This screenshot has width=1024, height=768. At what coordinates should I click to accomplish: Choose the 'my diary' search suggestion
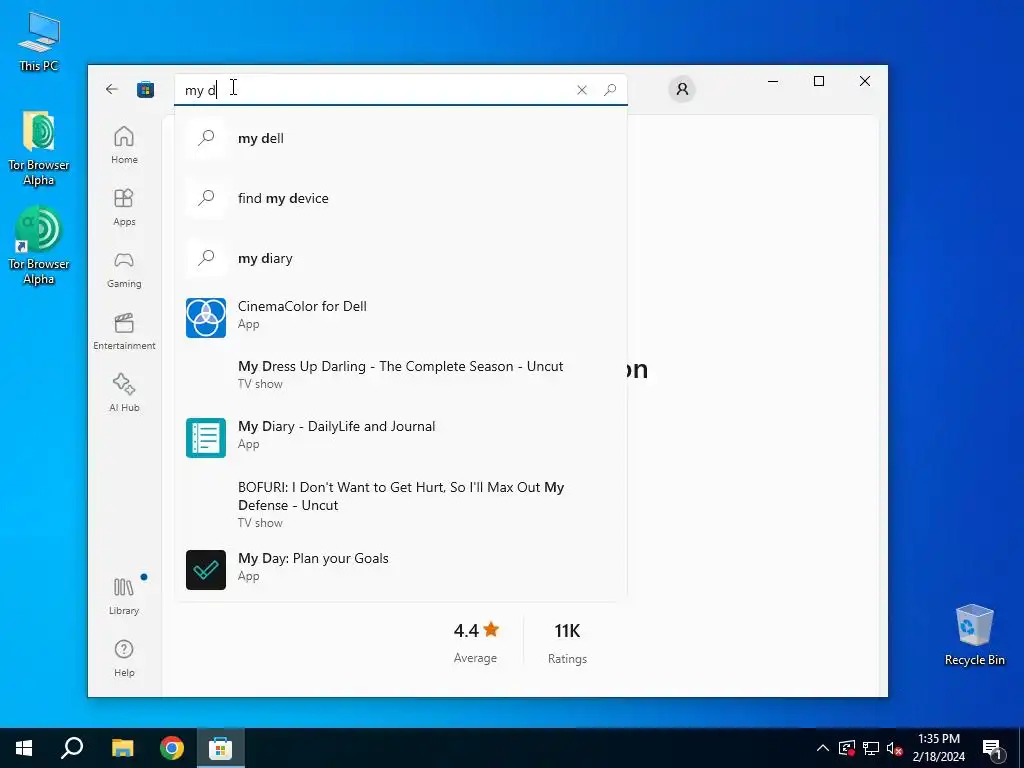tap(401, 258)
